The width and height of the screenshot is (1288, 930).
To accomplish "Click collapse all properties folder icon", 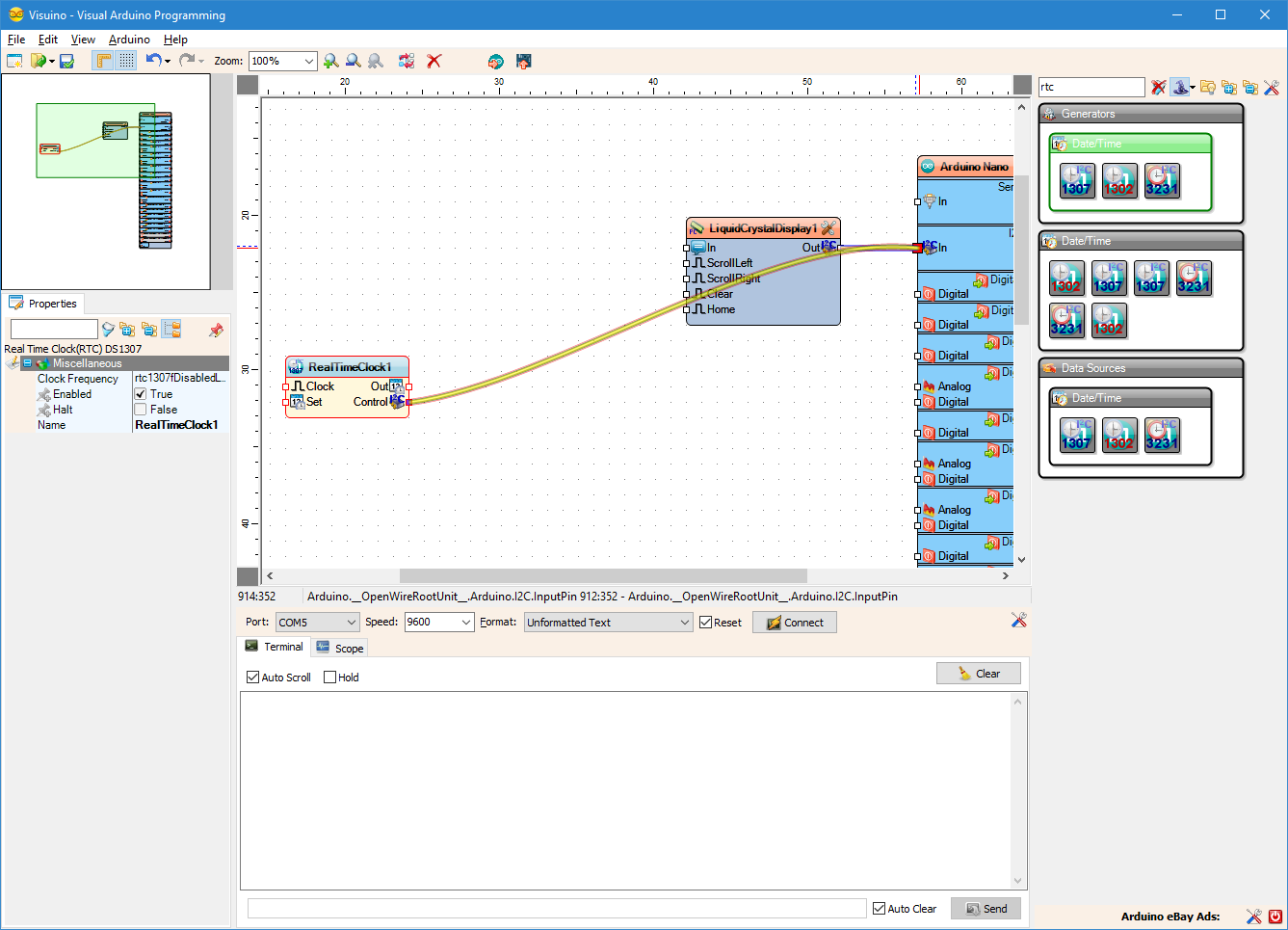I will click(149, 330).
